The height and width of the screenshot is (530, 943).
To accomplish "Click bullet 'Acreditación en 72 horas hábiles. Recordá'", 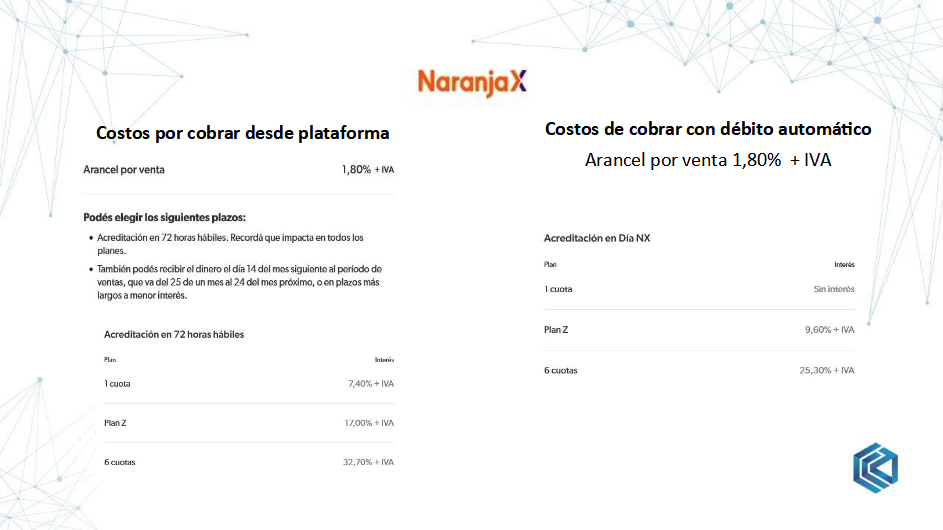I will (x=230, y=244).
